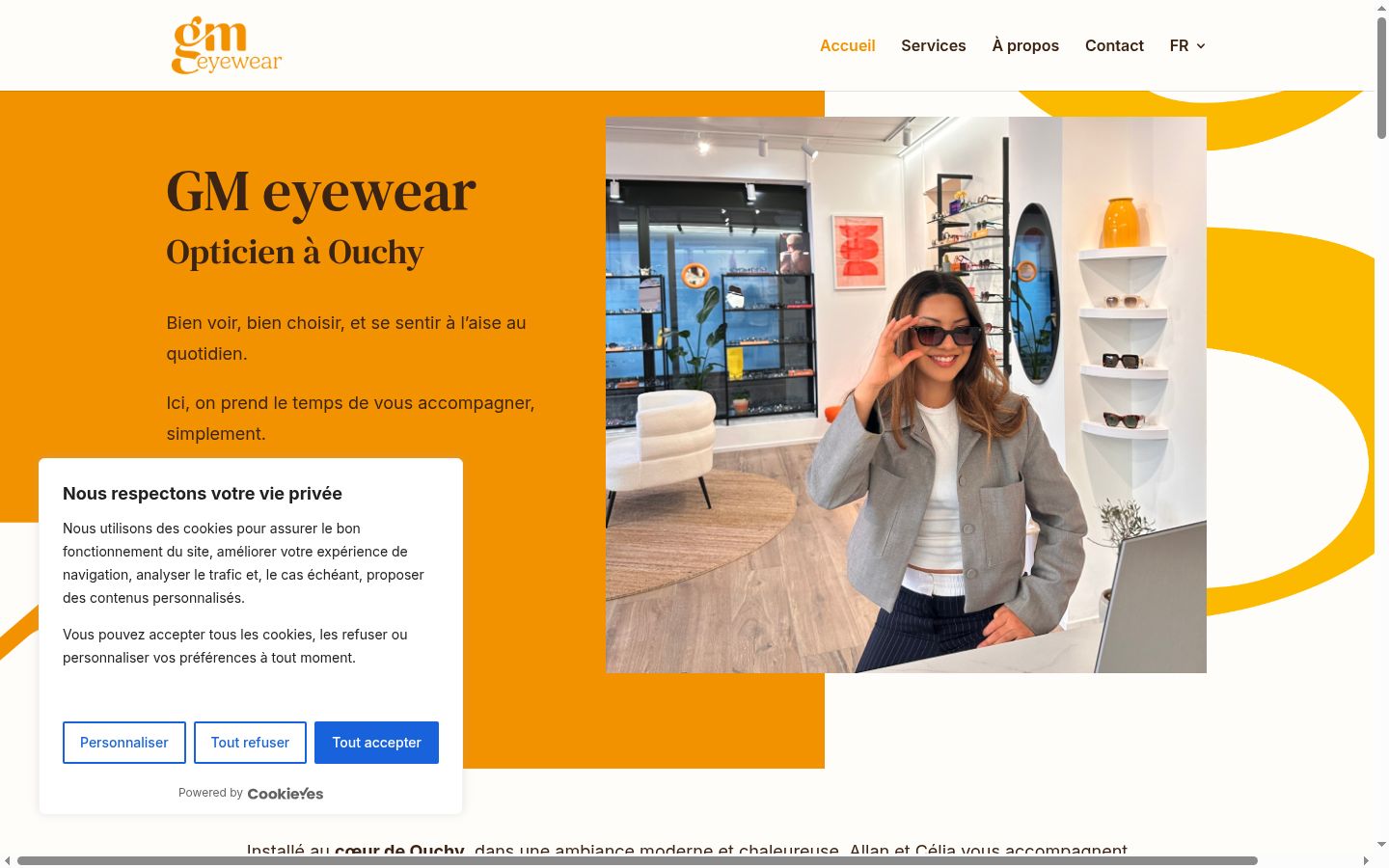Click the paragraph "Nous utilisons des cookies"
The image size is (1389, 868).
pos(244,563)
